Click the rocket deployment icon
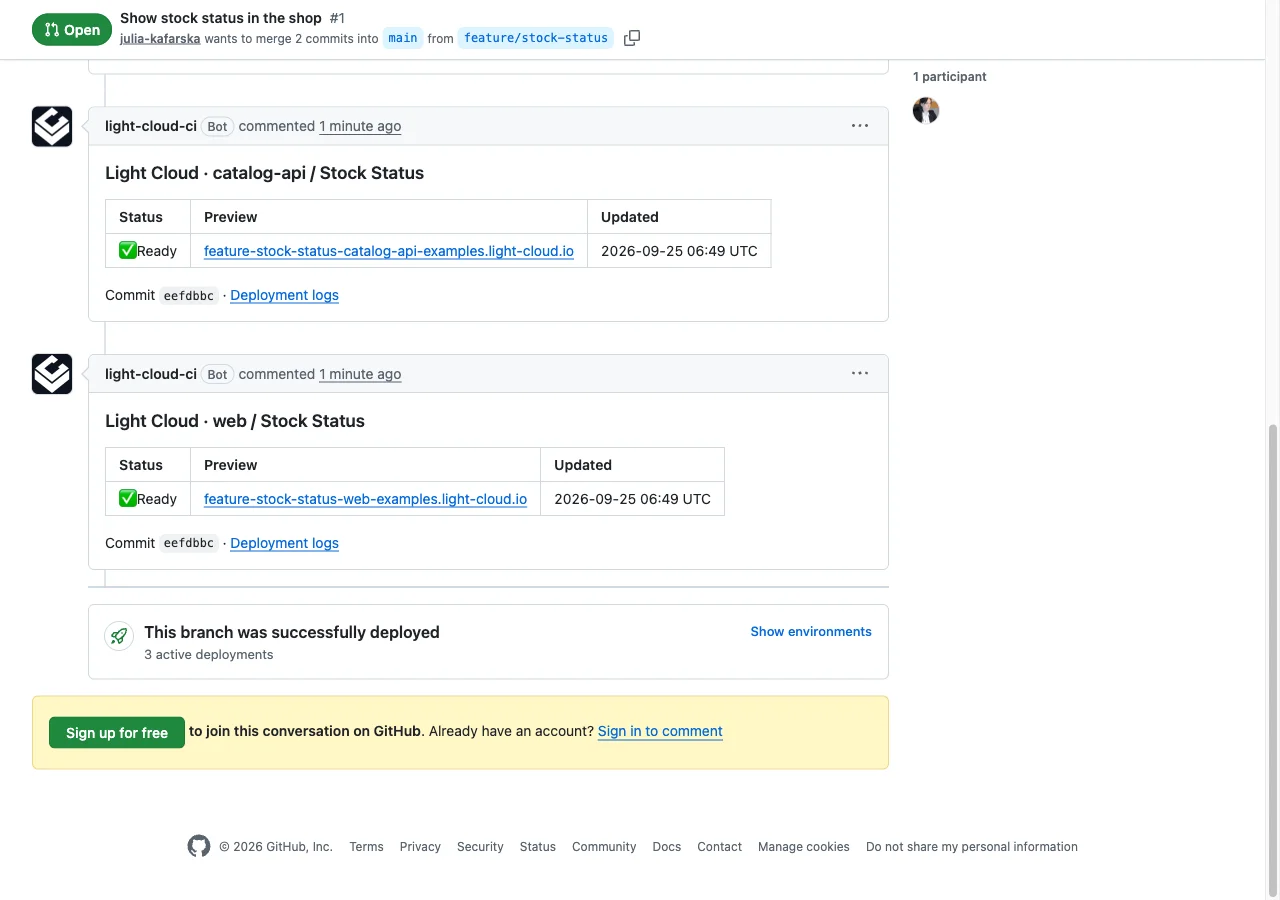Image resolution: width=1280 pixels, height=900 pixels. click(120, 636)
